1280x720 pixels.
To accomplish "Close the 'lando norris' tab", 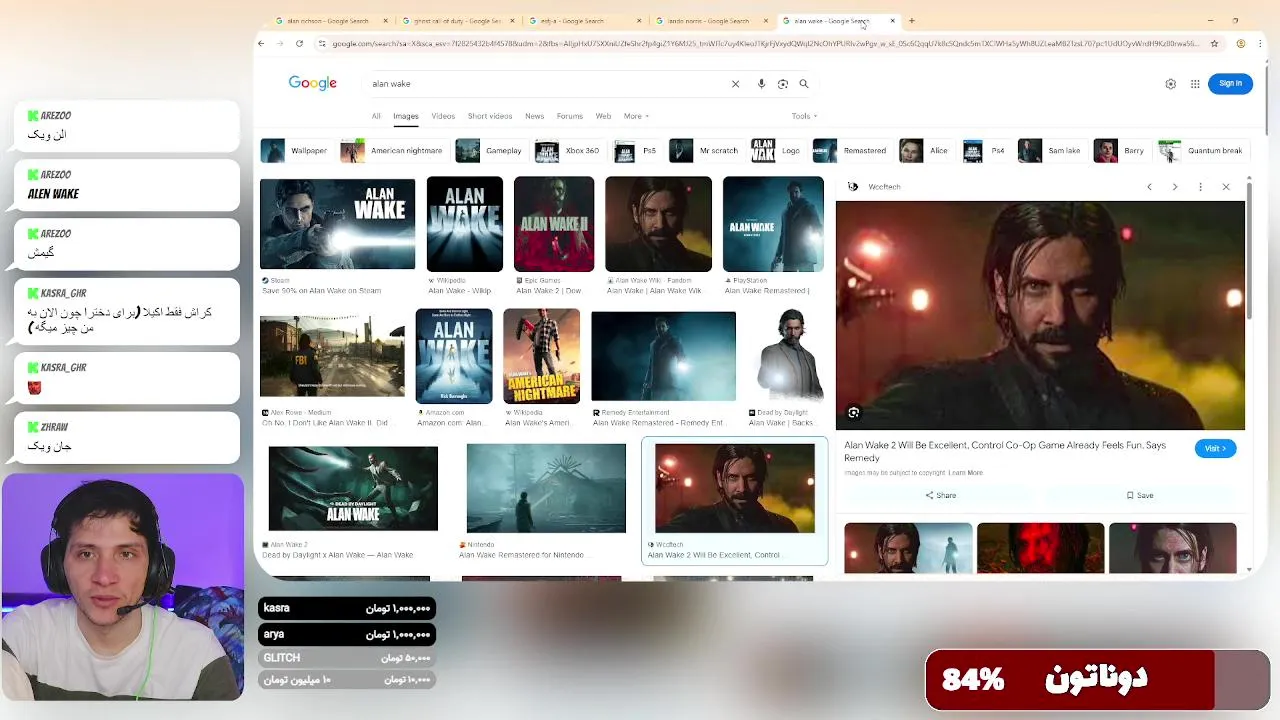I will coord(766,21).
